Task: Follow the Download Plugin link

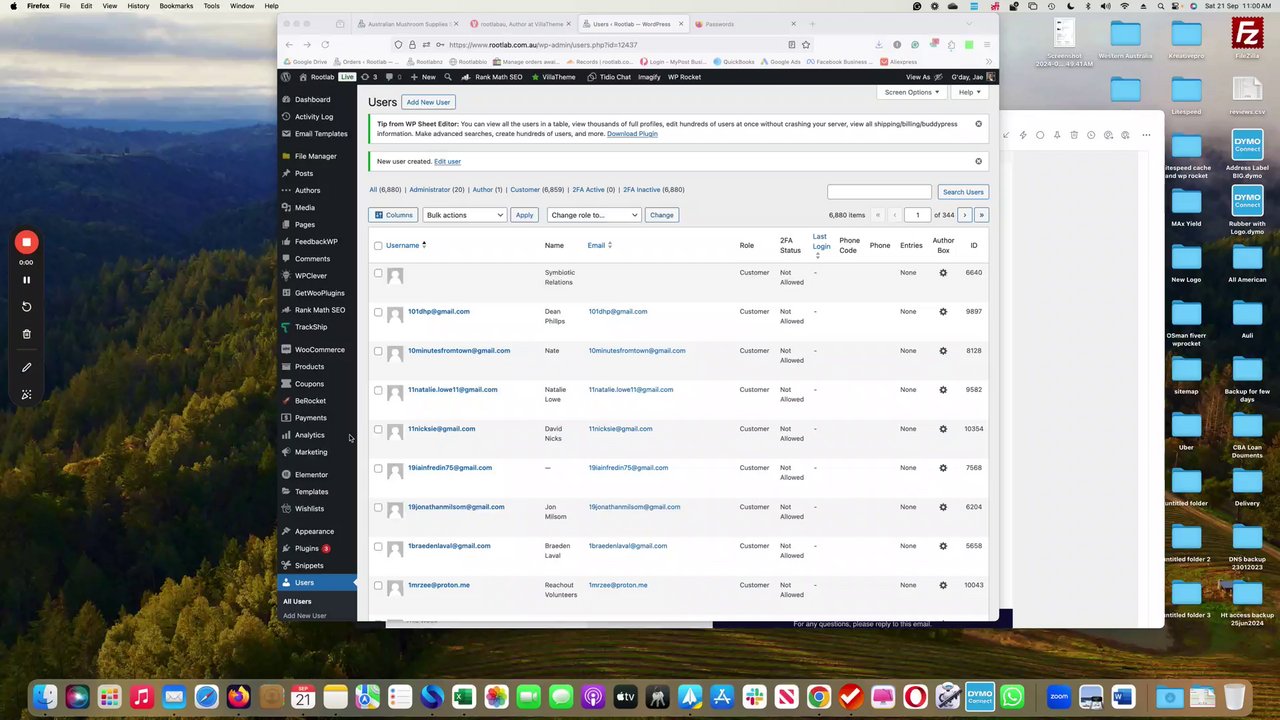Action: pos(632,134)
